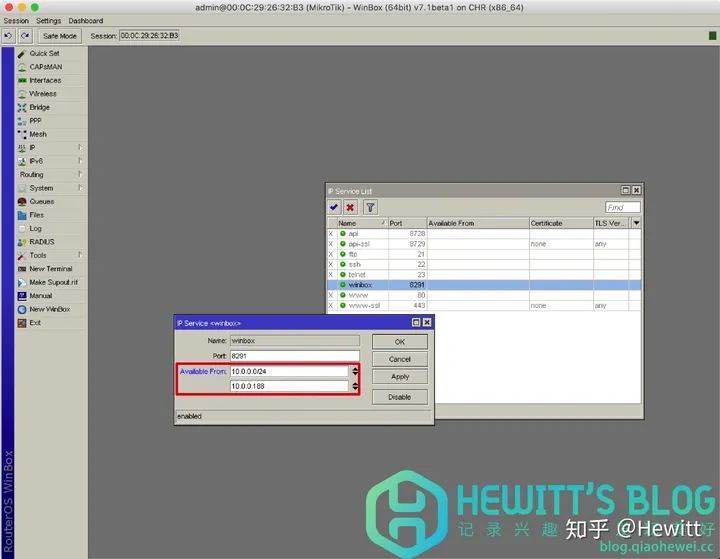
Task: Click Available From field 10.0.0.0/24
Action: pos(289,371)
